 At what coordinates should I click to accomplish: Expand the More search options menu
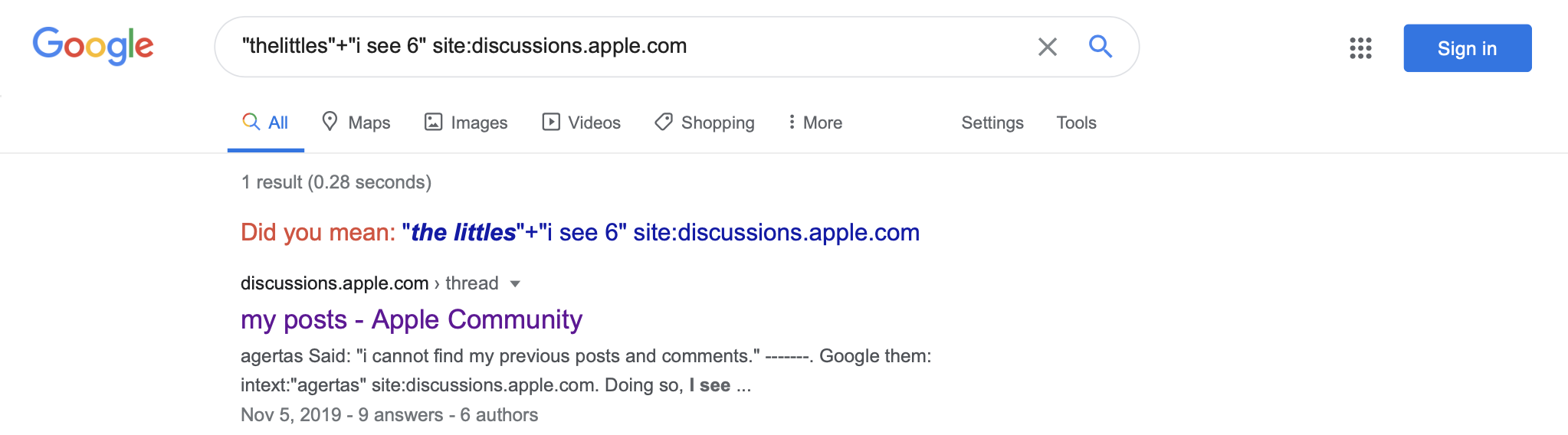tap(815, 123)
